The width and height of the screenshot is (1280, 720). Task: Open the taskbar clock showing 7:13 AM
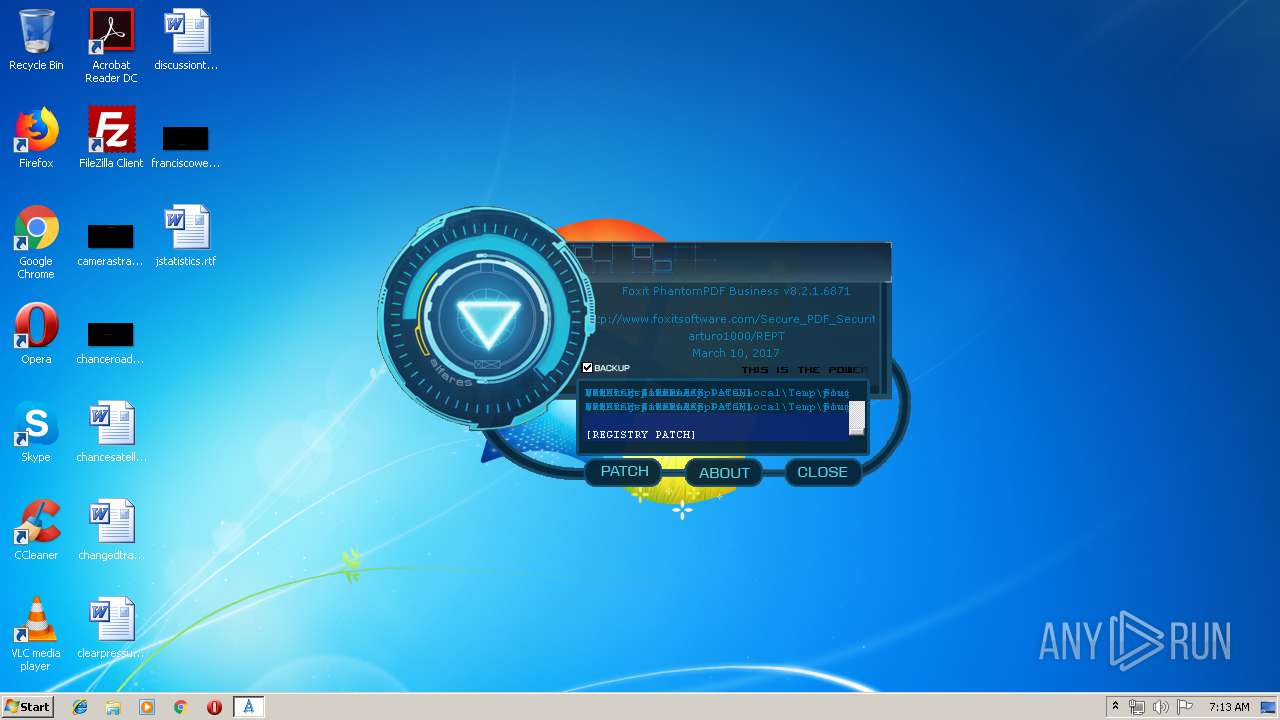pyautogui.click(x=1229, y=707)
